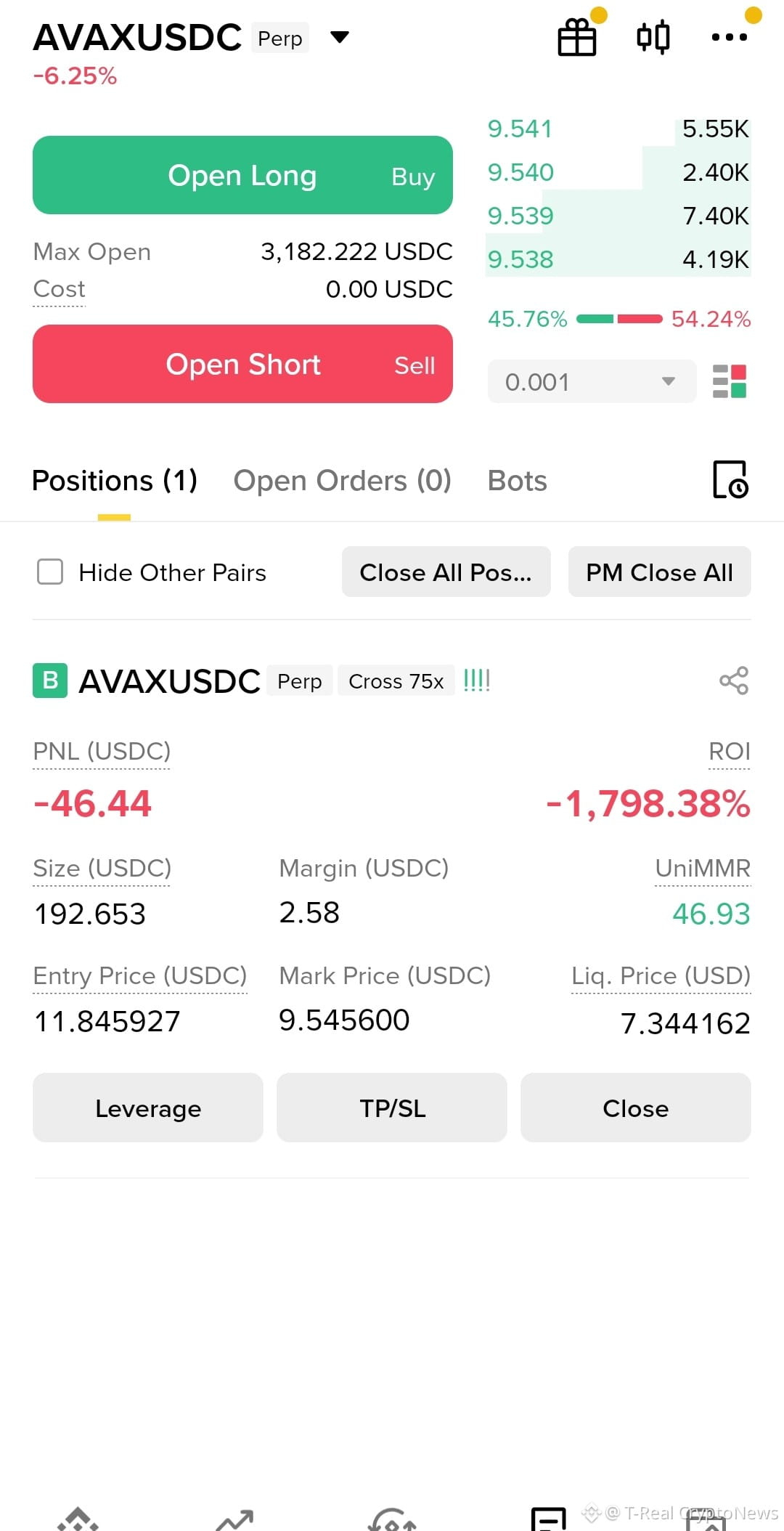This screenshot has height=1531, width=784.
Task: Select the 9.540 order book price
Action: [x=520, y=172]
